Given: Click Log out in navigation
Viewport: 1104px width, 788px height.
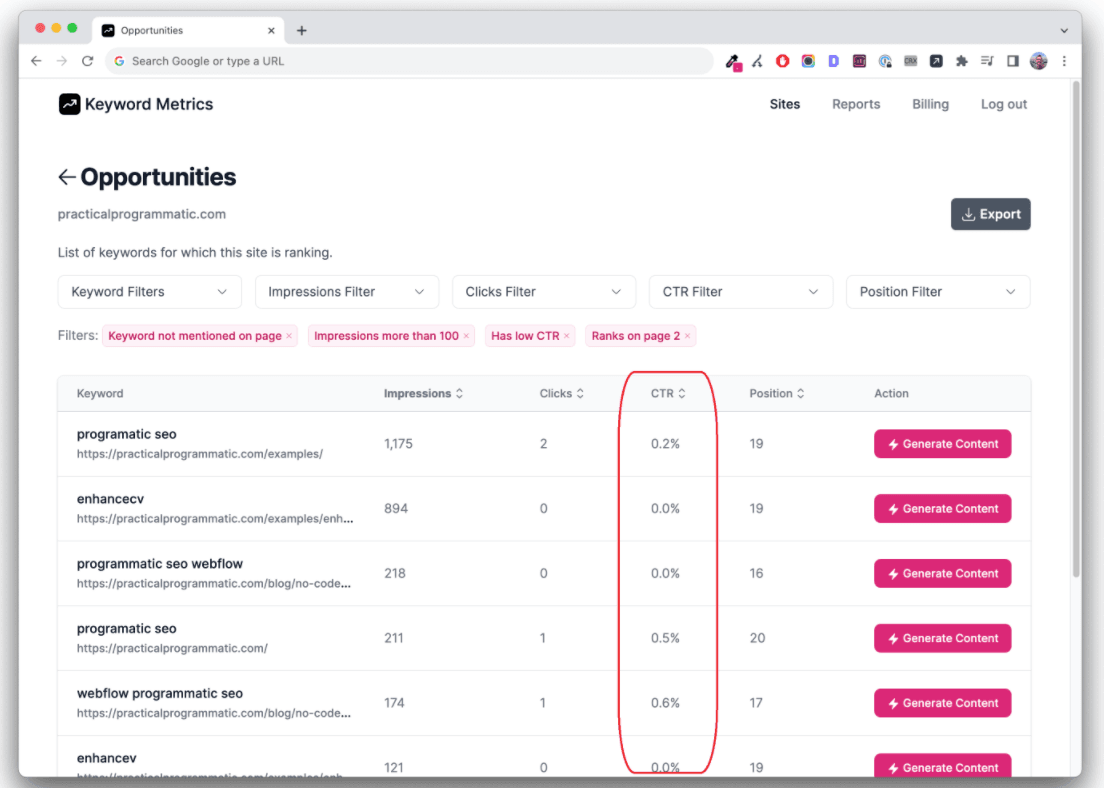Looking at the screenshot, I should click(x=1003, y=104).
